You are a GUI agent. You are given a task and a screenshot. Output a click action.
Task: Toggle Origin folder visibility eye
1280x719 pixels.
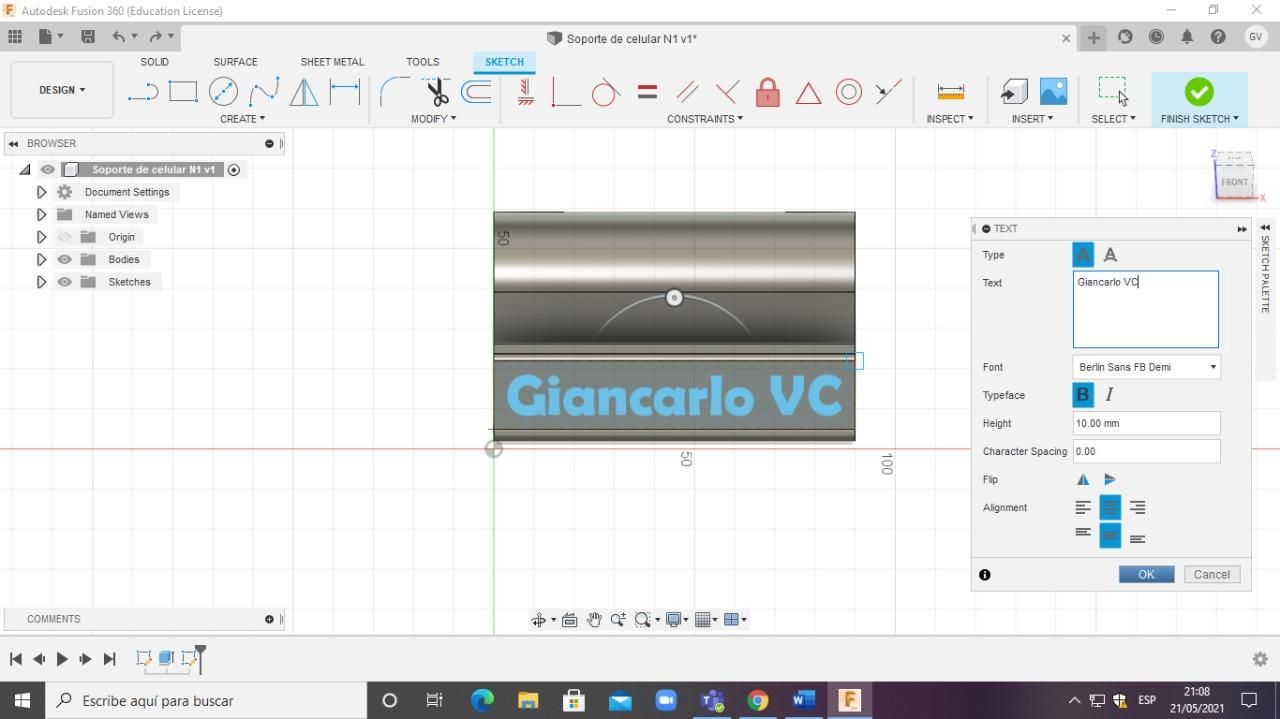tap(65, 237)
